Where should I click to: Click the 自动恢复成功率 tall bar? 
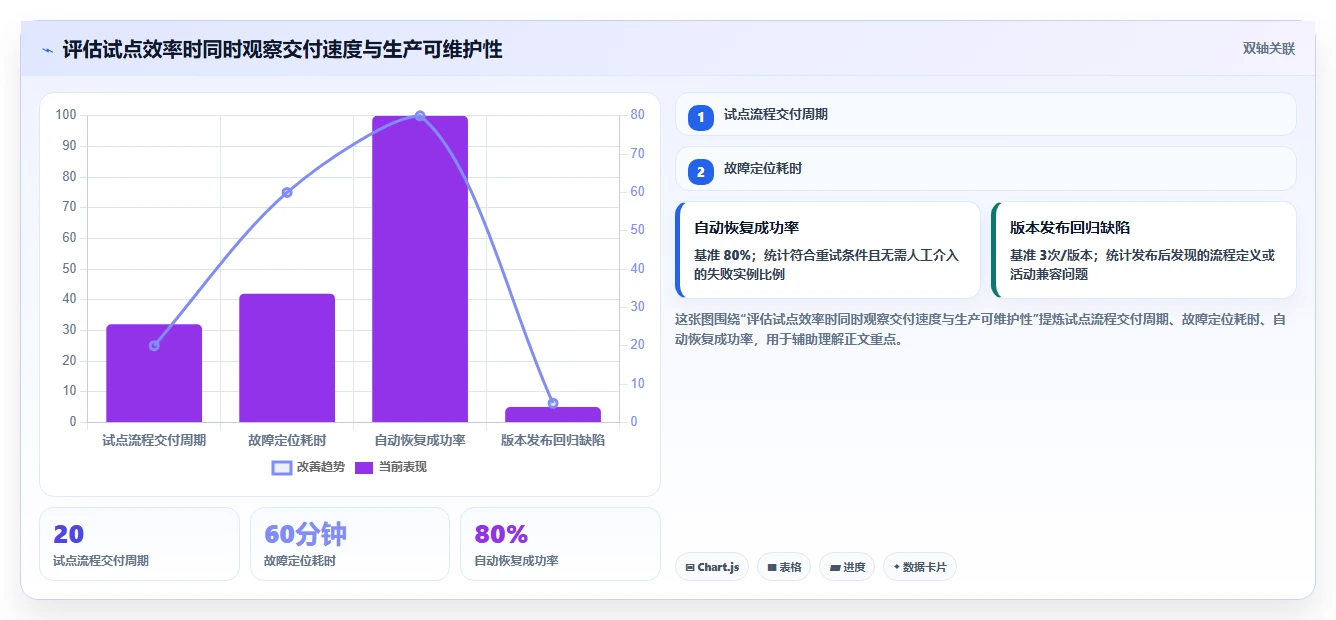[420, 269]
